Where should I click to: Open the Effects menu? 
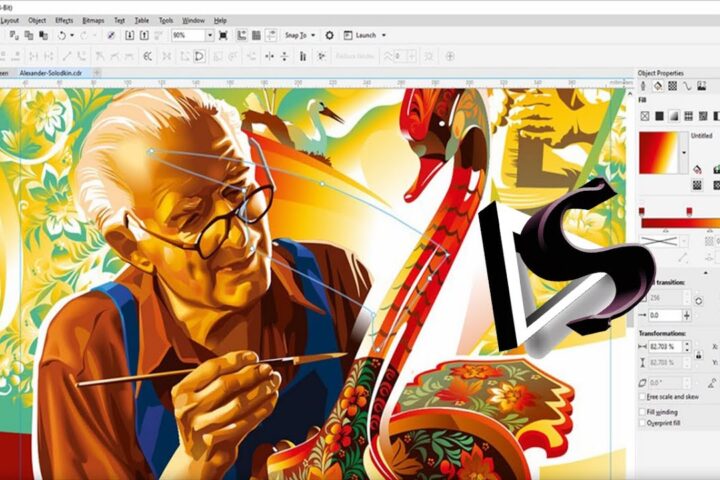64,20
